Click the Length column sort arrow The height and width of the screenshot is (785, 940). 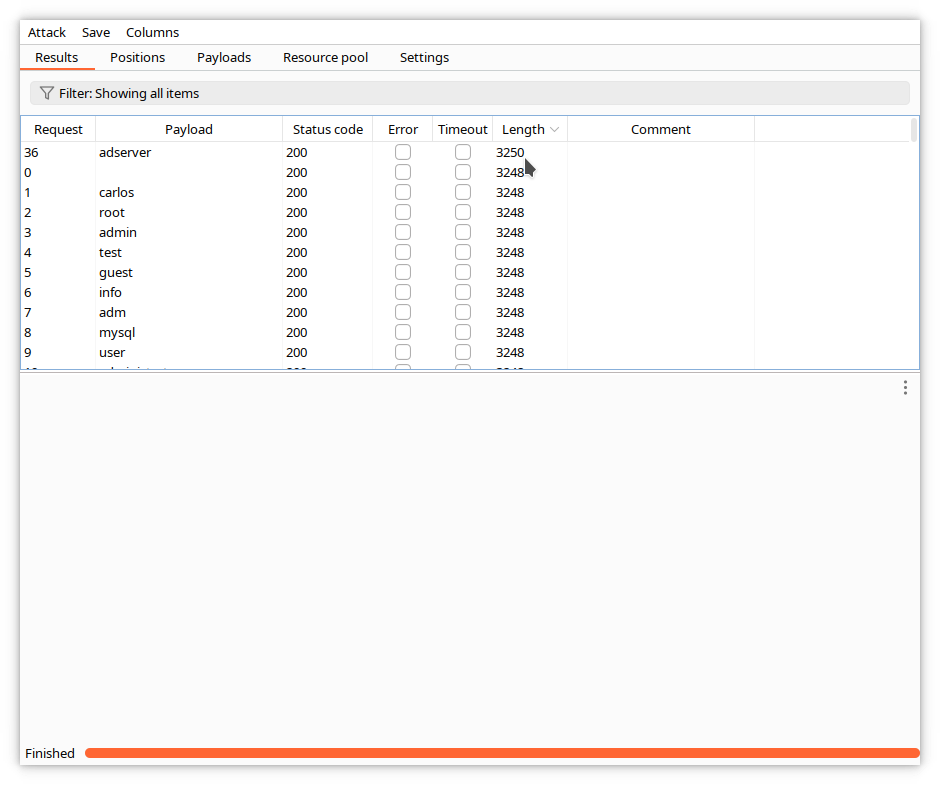(554, 130)
